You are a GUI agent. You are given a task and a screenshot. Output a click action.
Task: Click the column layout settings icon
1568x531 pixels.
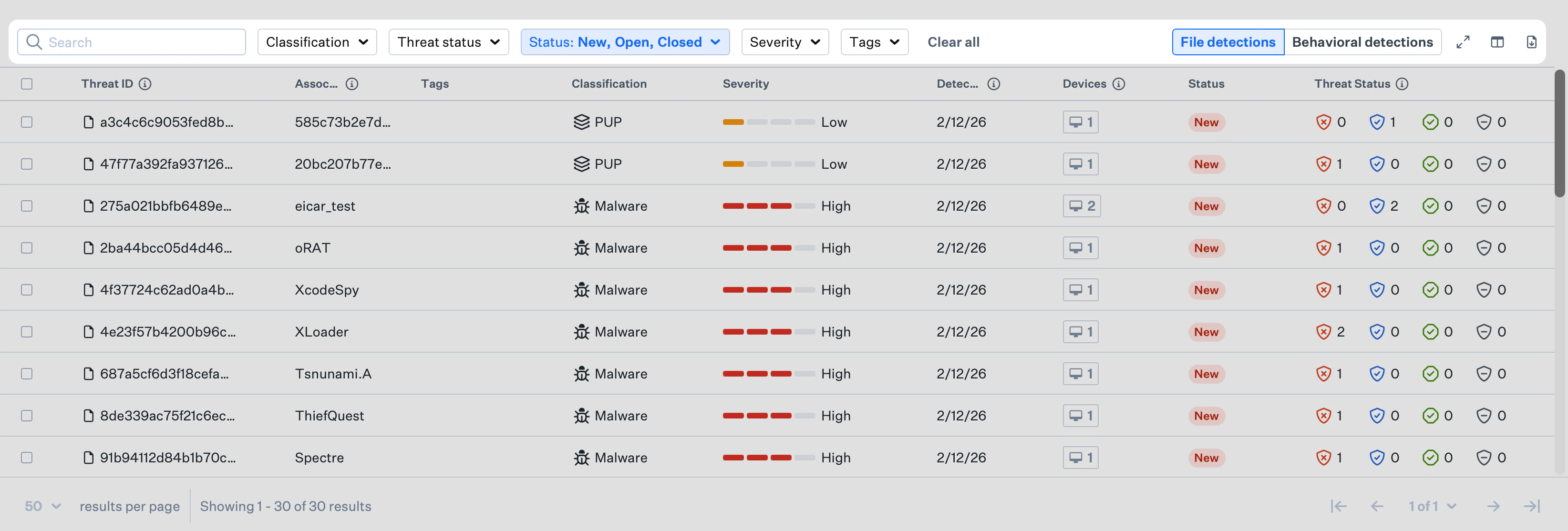(1497, 42)
